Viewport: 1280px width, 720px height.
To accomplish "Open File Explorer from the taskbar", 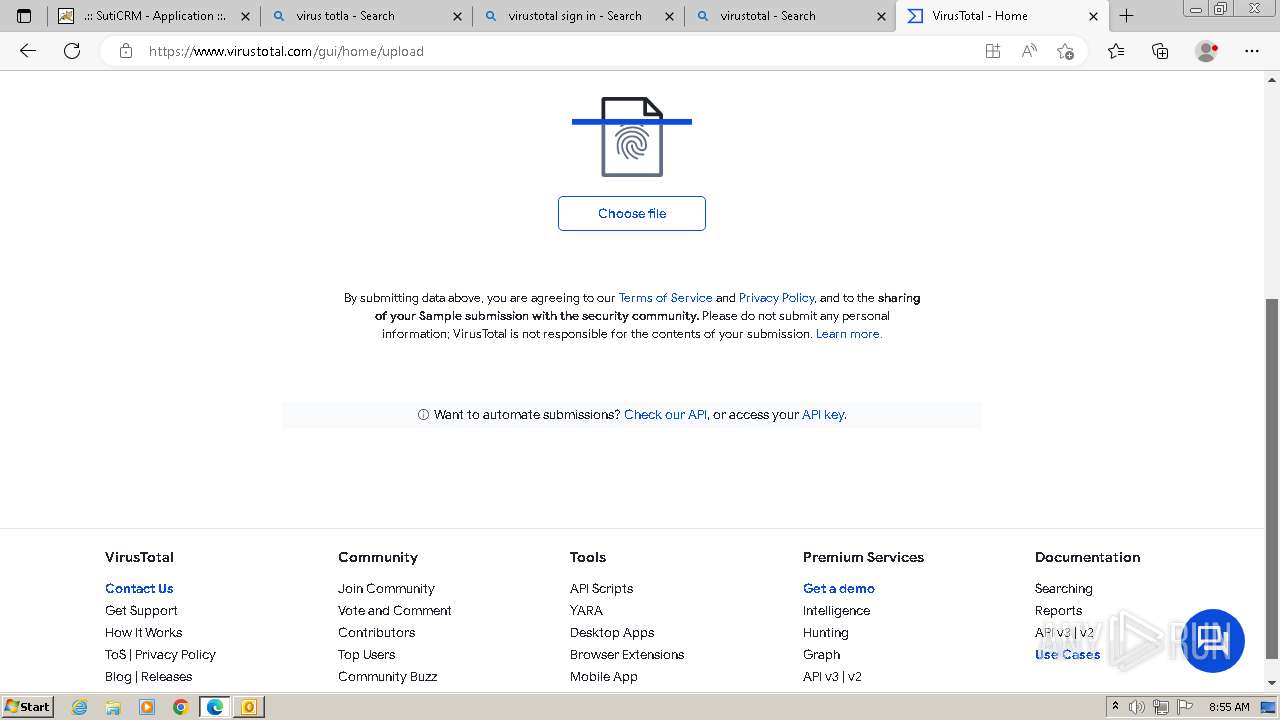I will [x=113, y=707].
